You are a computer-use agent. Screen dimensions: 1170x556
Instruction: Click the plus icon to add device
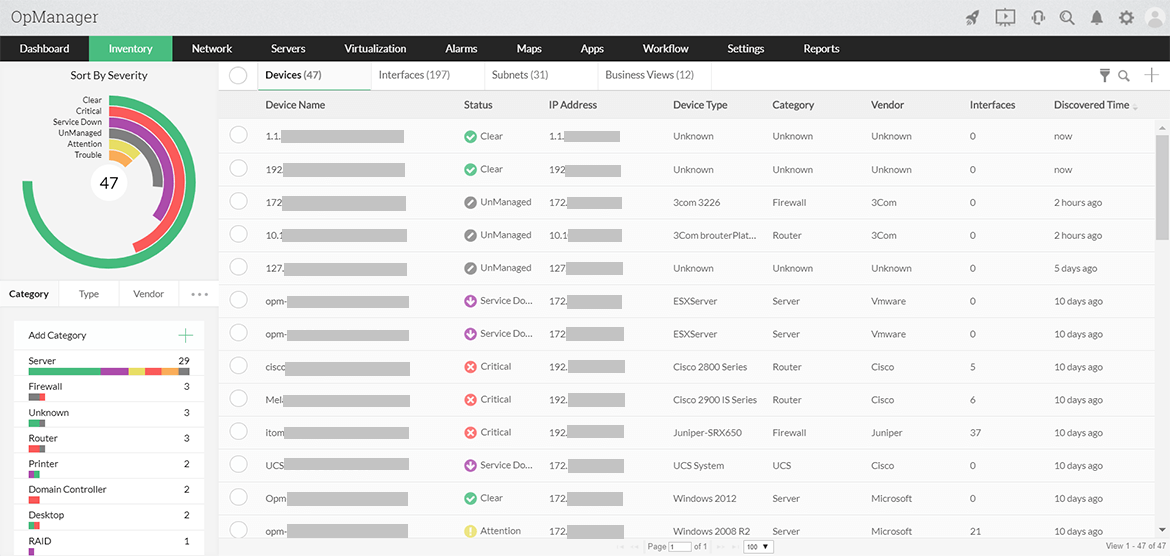[x=1152, y=75]
